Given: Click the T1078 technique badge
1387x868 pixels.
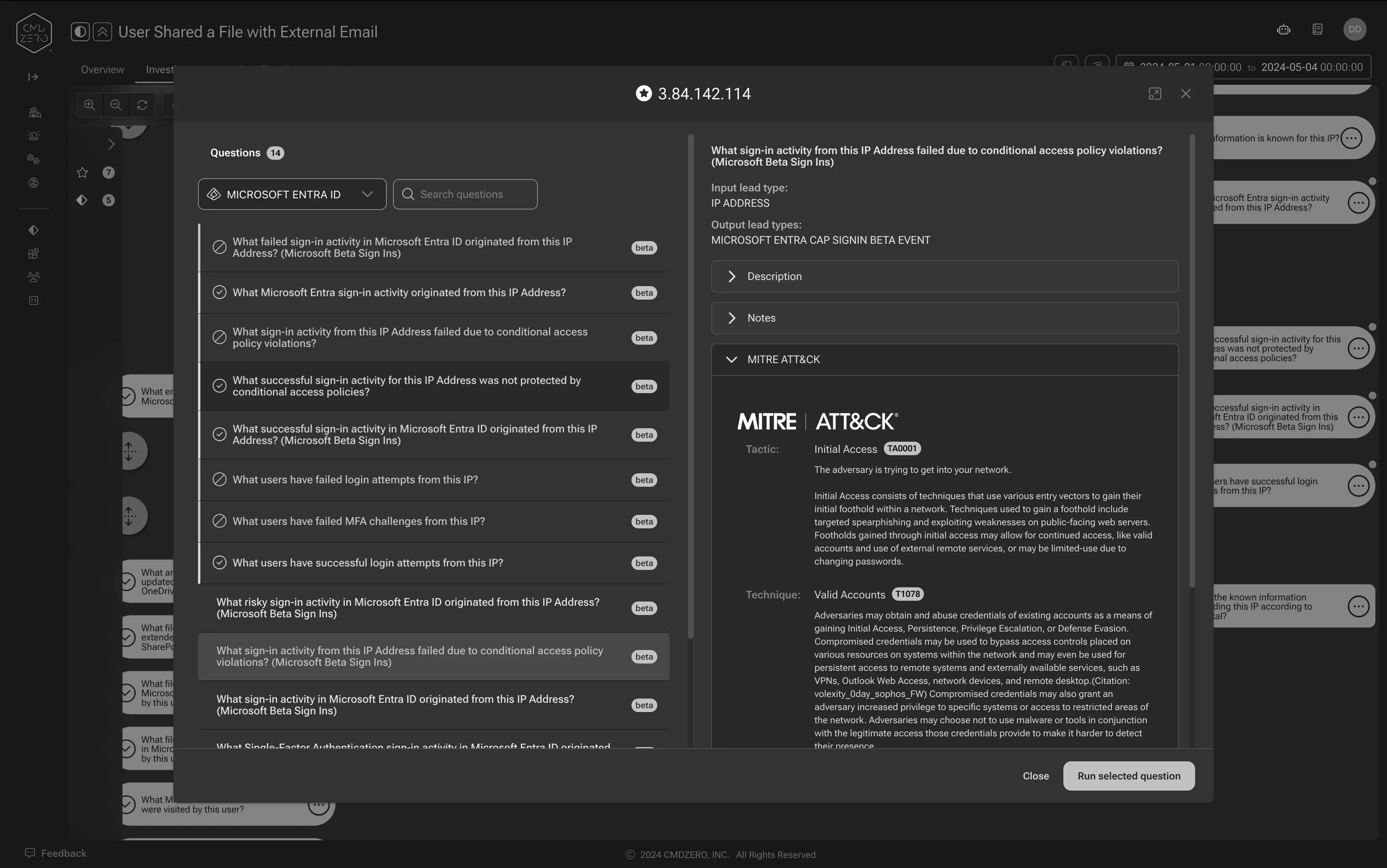Looking at the screenshot, I should 907,594.
